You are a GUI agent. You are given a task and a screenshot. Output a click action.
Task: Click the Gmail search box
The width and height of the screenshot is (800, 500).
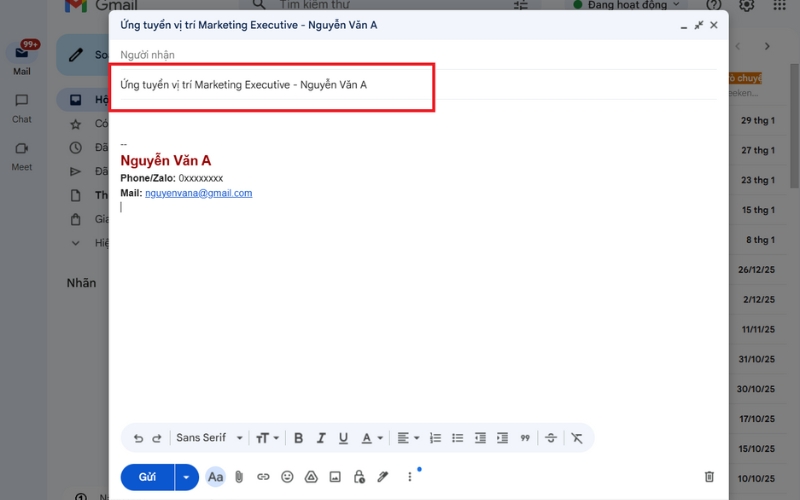[388, 5]
